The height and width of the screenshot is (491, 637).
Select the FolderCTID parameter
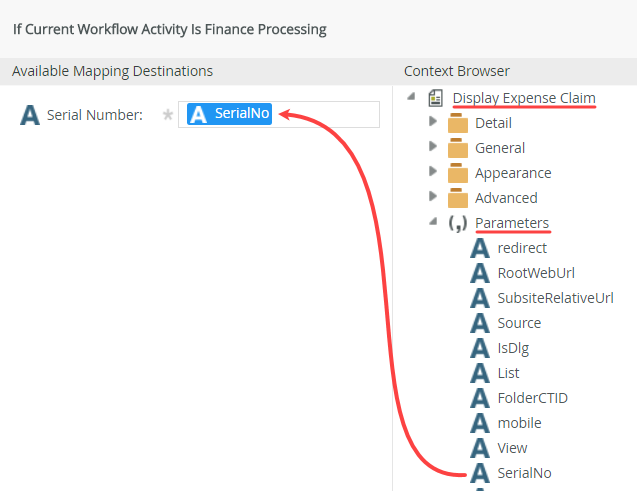coord(532,398)
